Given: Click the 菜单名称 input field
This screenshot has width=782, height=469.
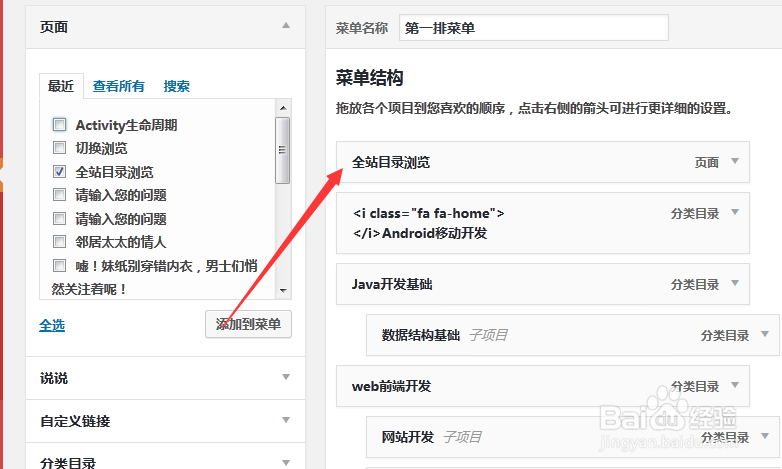Looking at the screenshot, I should (x=534, y=28).
